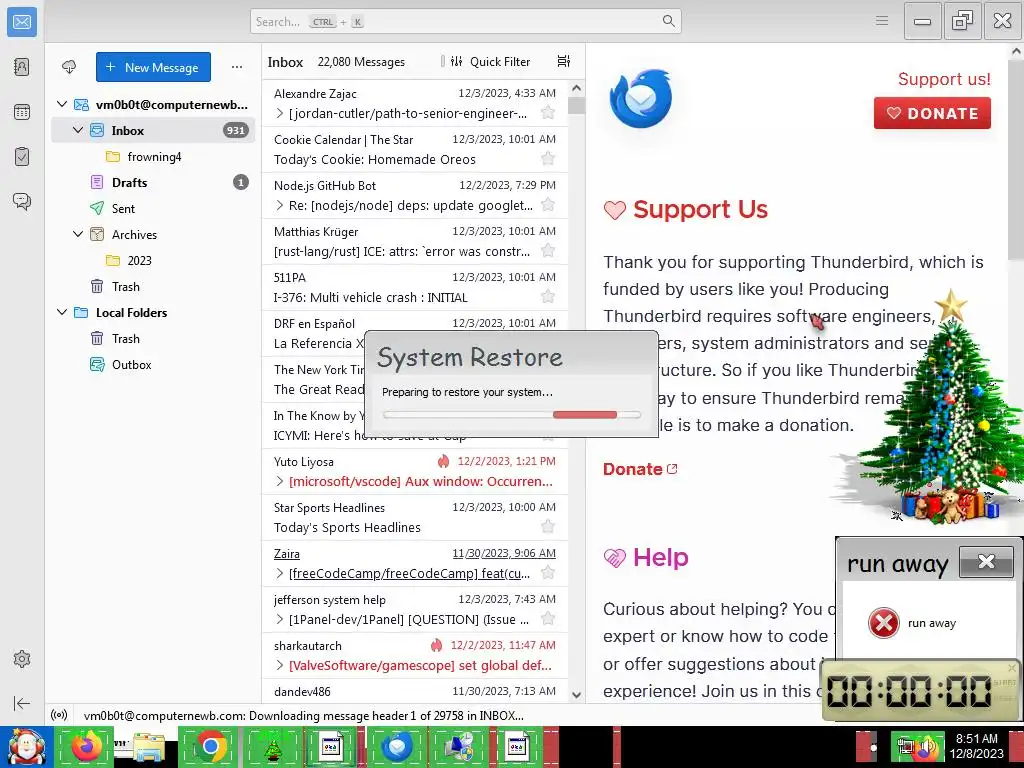Collapse the Archives folder chevron
This screenshot has width=1024, height=768.
click(x=78, y=234)
